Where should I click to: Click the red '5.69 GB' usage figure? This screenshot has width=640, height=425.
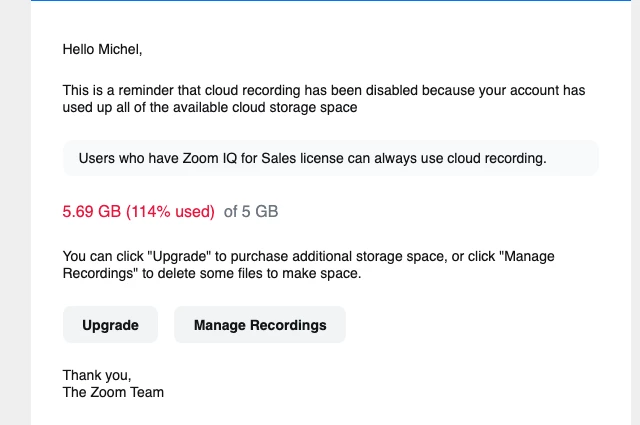pyautogui.click(x=92, y=211)
